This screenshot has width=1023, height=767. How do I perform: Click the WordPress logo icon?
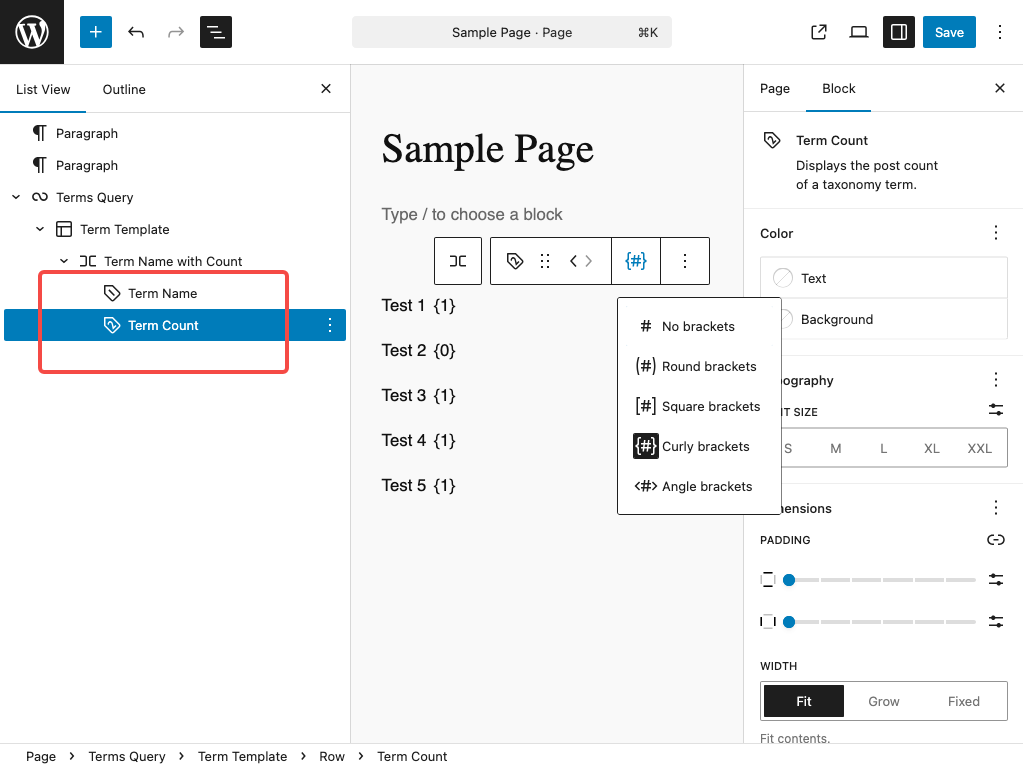[x=32, y=32]
